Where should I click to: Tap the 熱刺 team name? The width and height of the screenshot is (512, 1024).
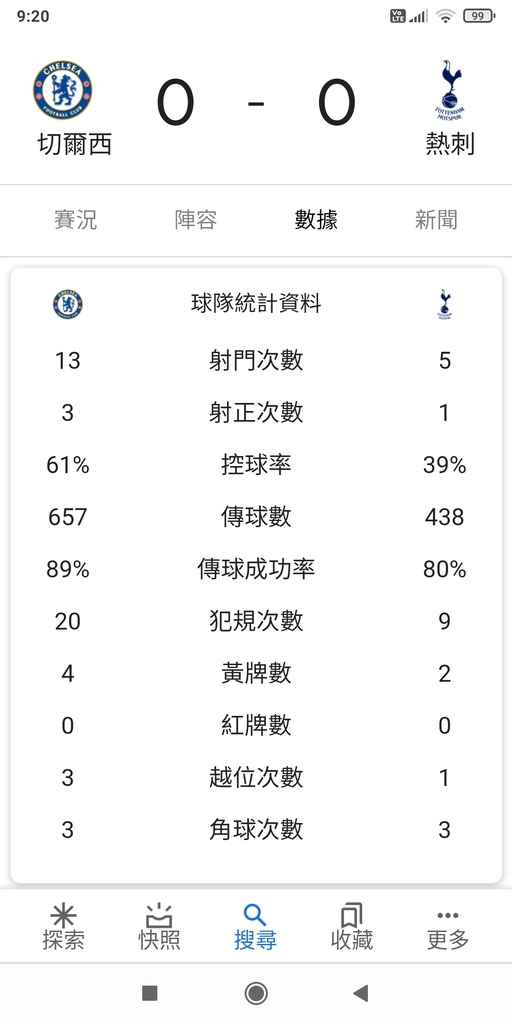449,144
